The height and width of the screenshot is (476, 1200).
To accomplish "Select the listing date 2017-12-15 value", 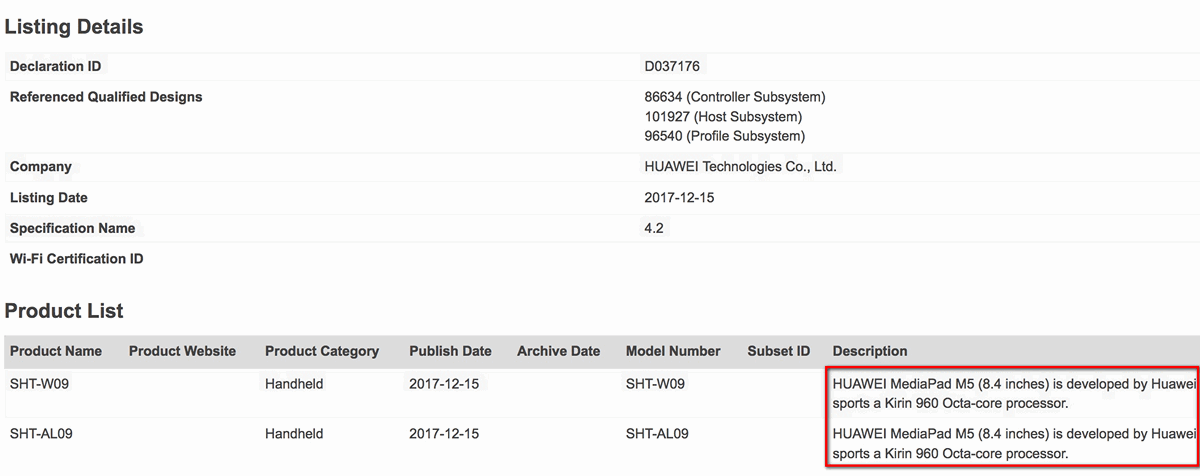I will coord(680,198).
